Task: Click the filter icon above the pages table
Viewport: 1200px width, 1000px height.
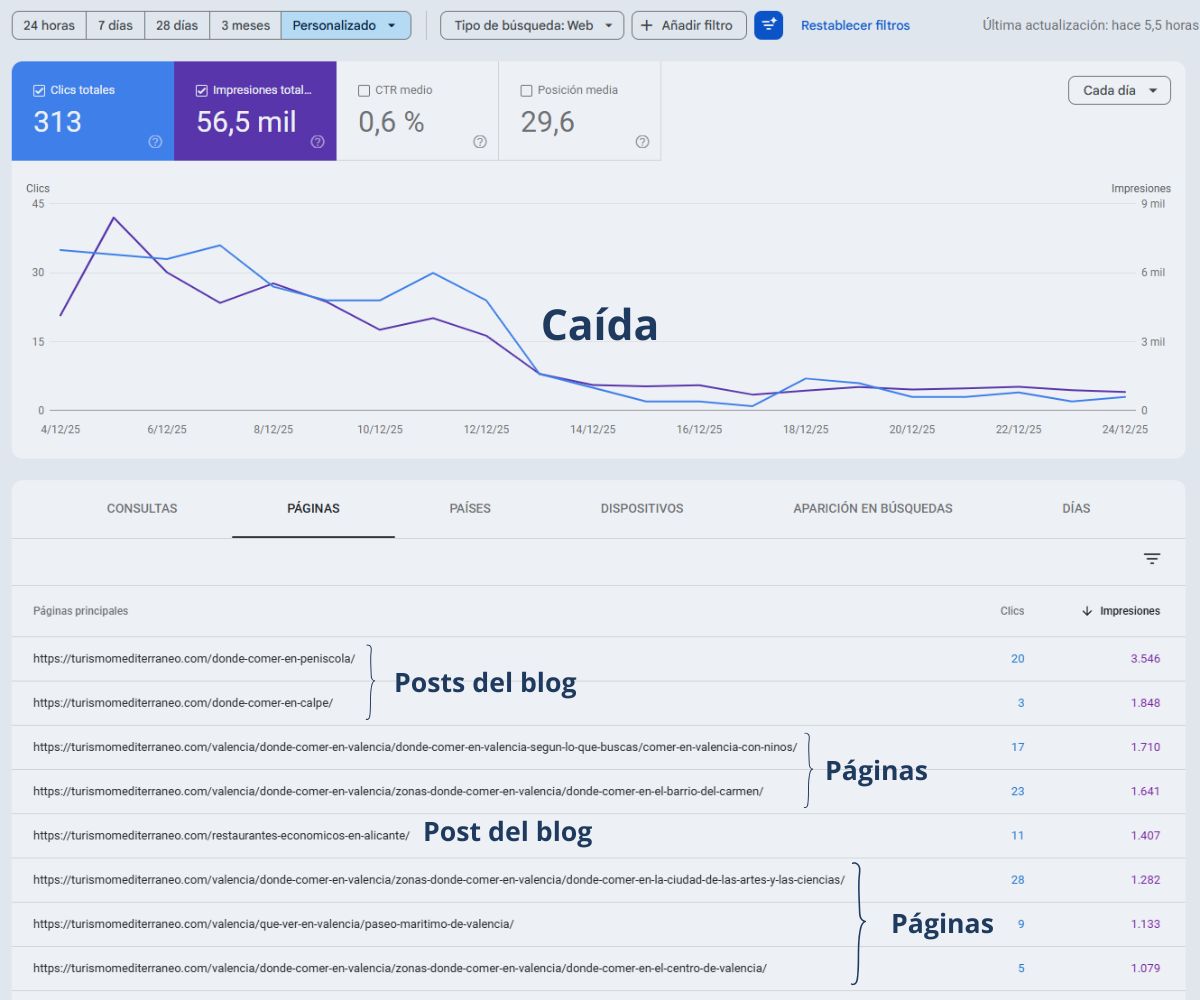Action: point(1152,558)
